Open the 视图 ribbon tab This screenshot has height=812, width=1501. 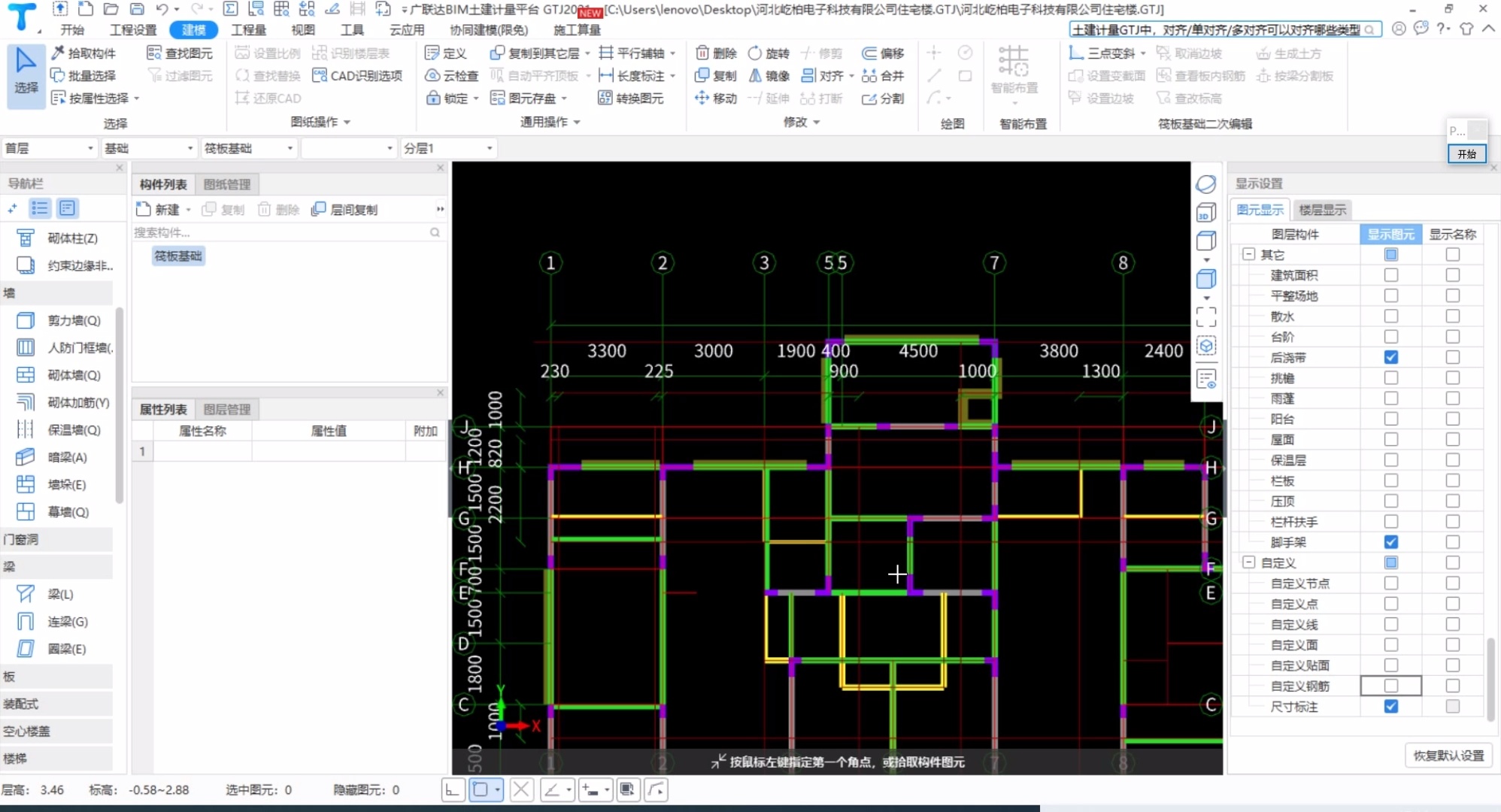click(302, 30)
